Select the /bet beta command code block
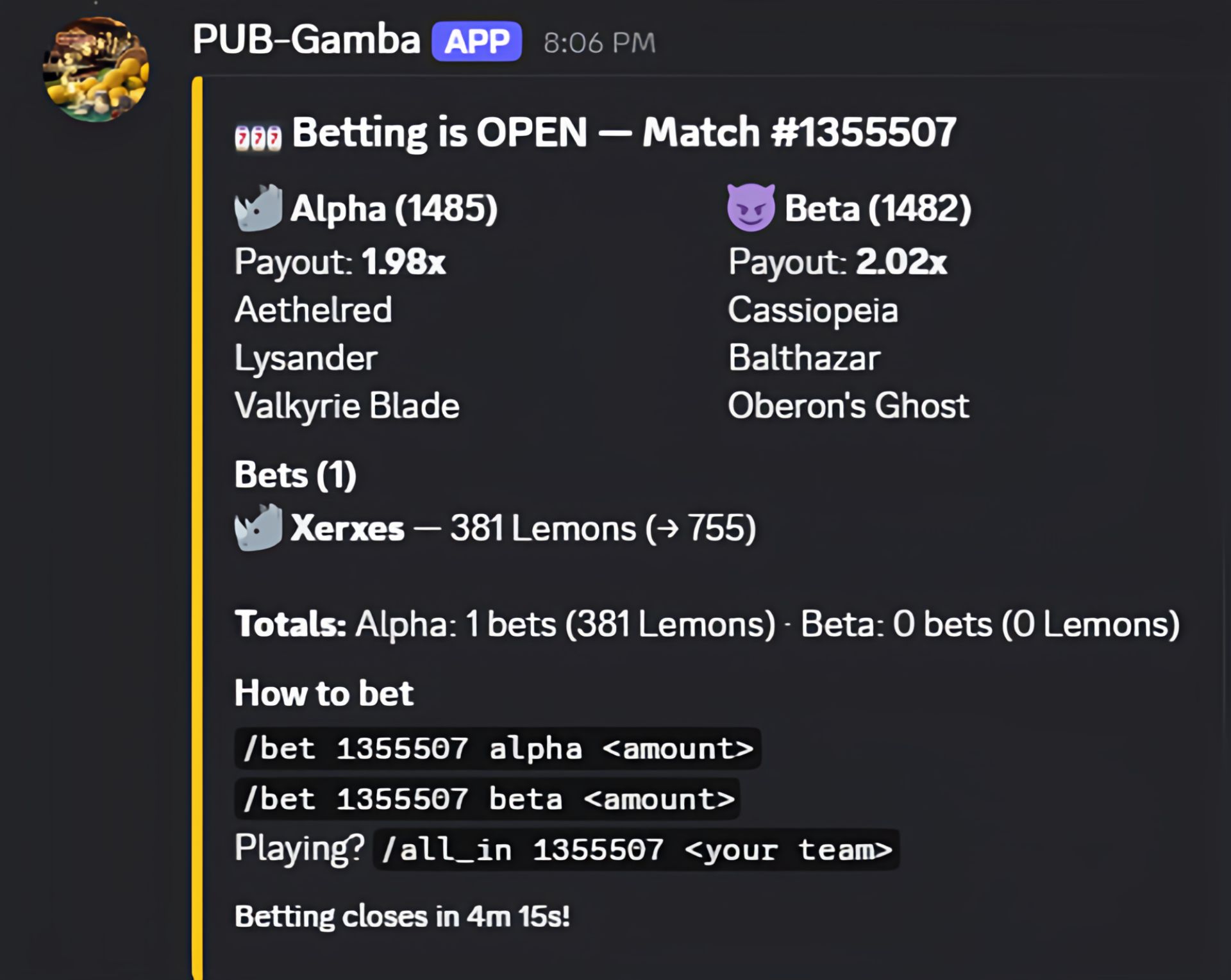 pyautogui.click(x=487, y=798)
